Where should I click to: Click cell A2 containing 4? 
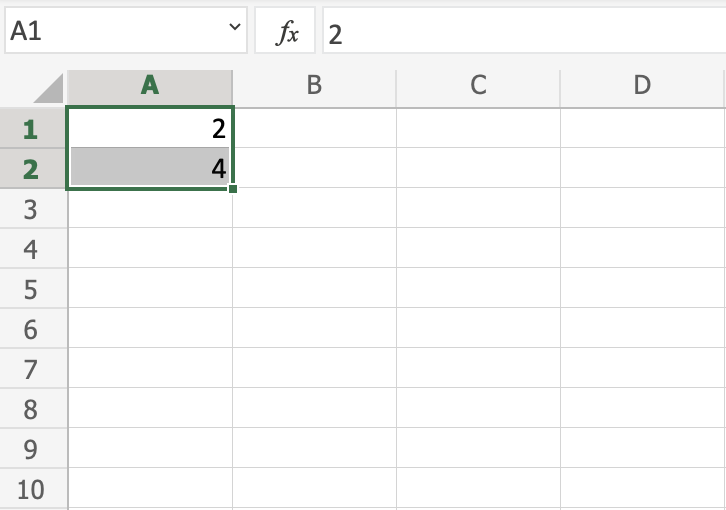click(x=150, y=168)
